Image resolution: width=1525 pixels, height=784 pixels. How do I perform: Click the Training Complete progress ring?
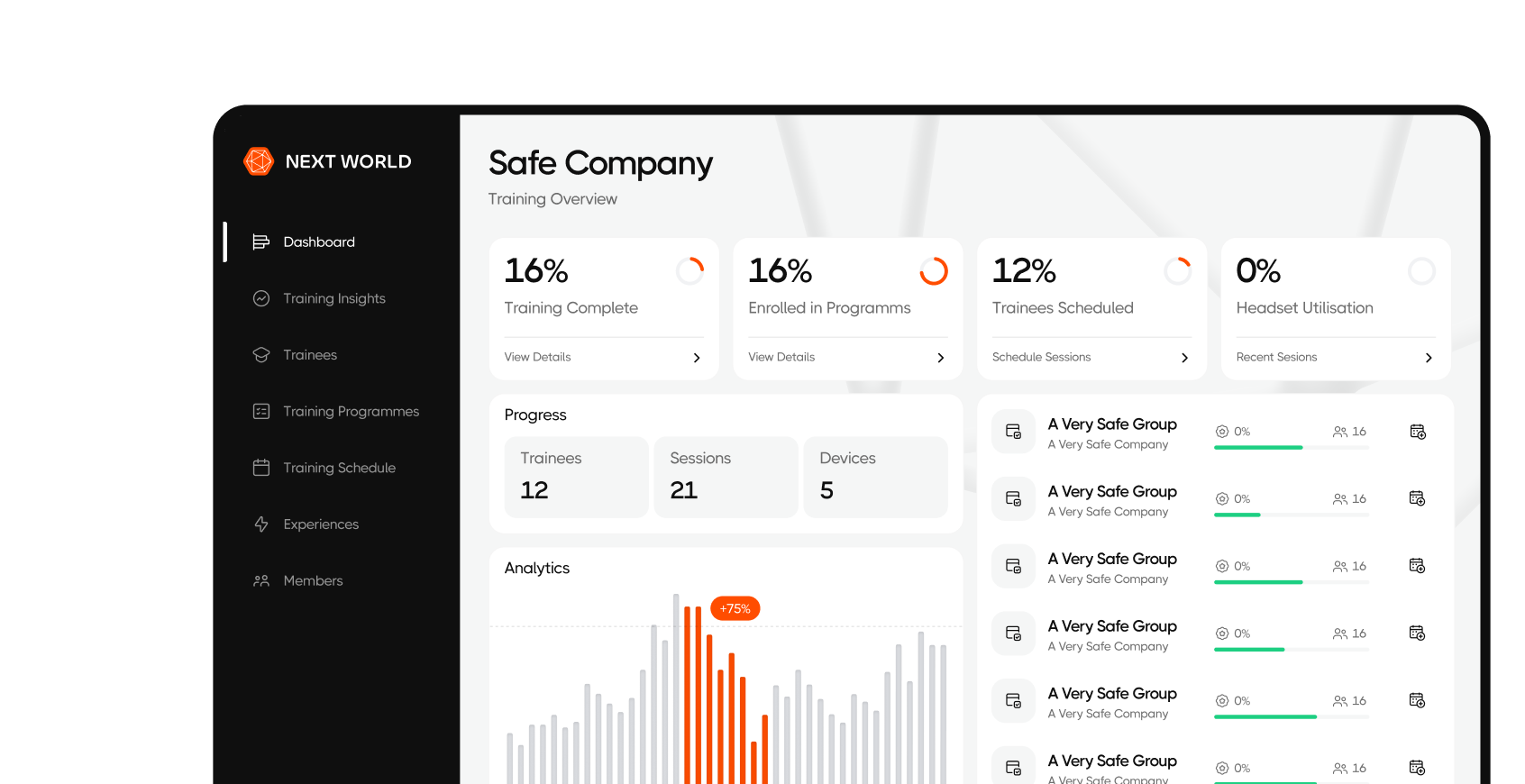coord(689,271)
